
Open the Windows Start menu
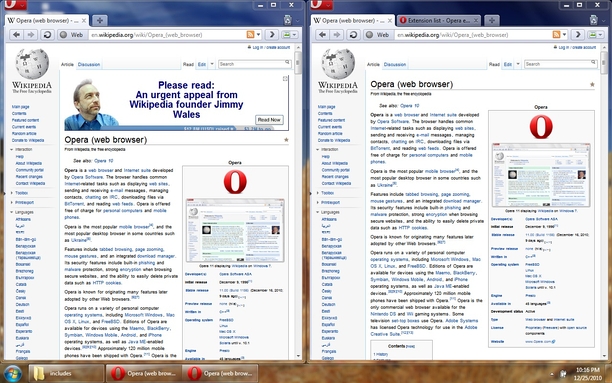coord(13,374)
